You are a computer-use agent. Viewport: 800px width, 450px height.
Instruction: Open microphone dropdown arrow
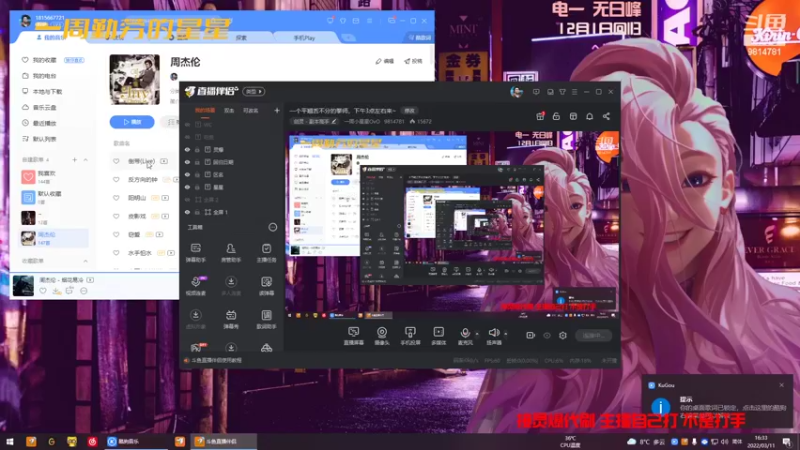477,334
